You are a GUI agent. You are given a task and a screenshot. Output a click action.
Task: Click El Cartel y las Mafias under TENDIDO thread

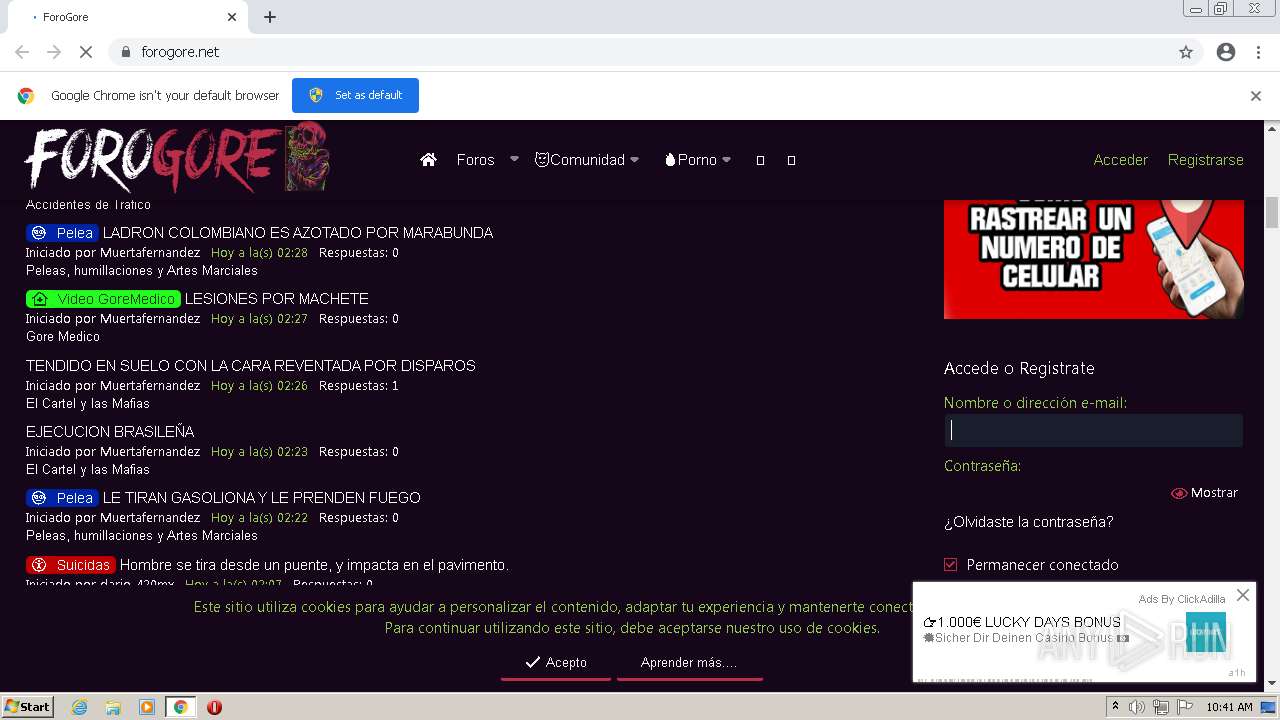tap(88, 404)
